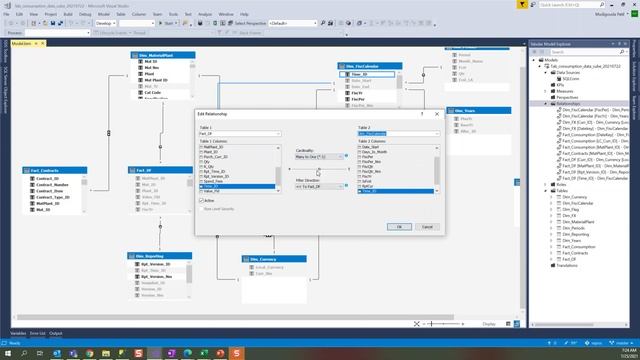Select Qty in Table 1 Columns list
This screenshot has height=360, width=640.
[x=208, y=162]
